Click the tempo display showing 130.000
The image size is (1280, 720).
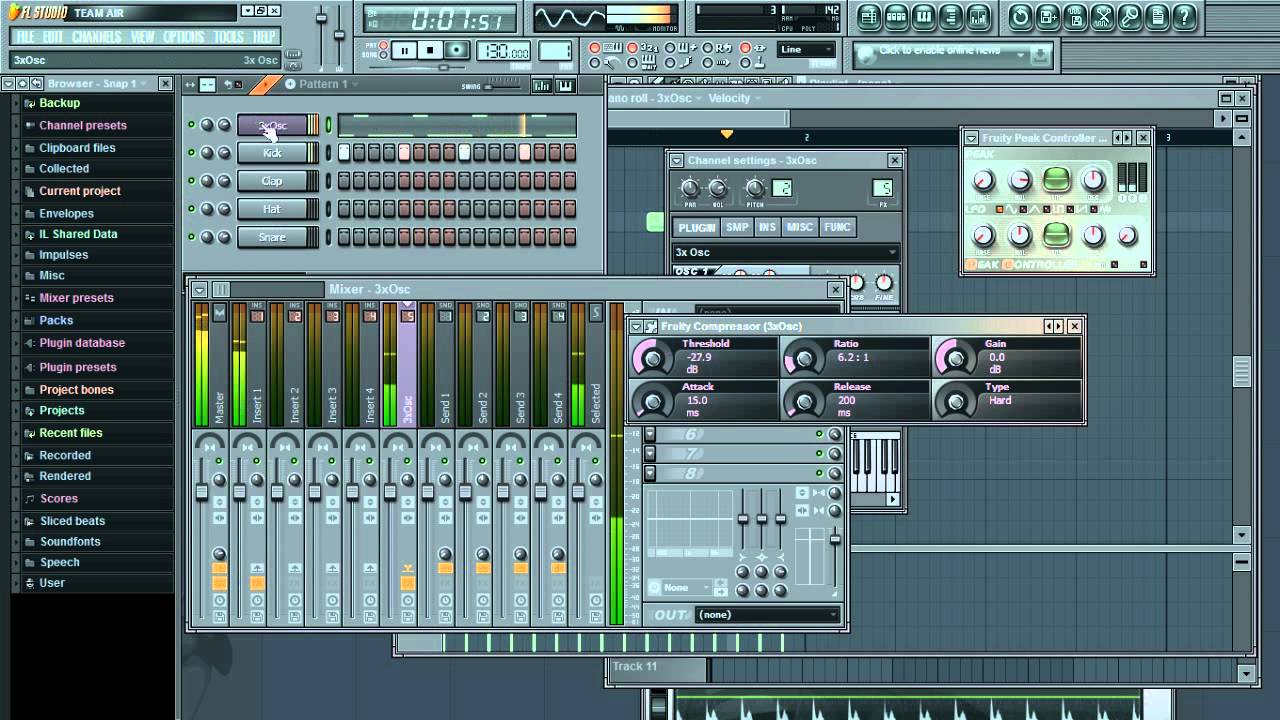[505, 51]
